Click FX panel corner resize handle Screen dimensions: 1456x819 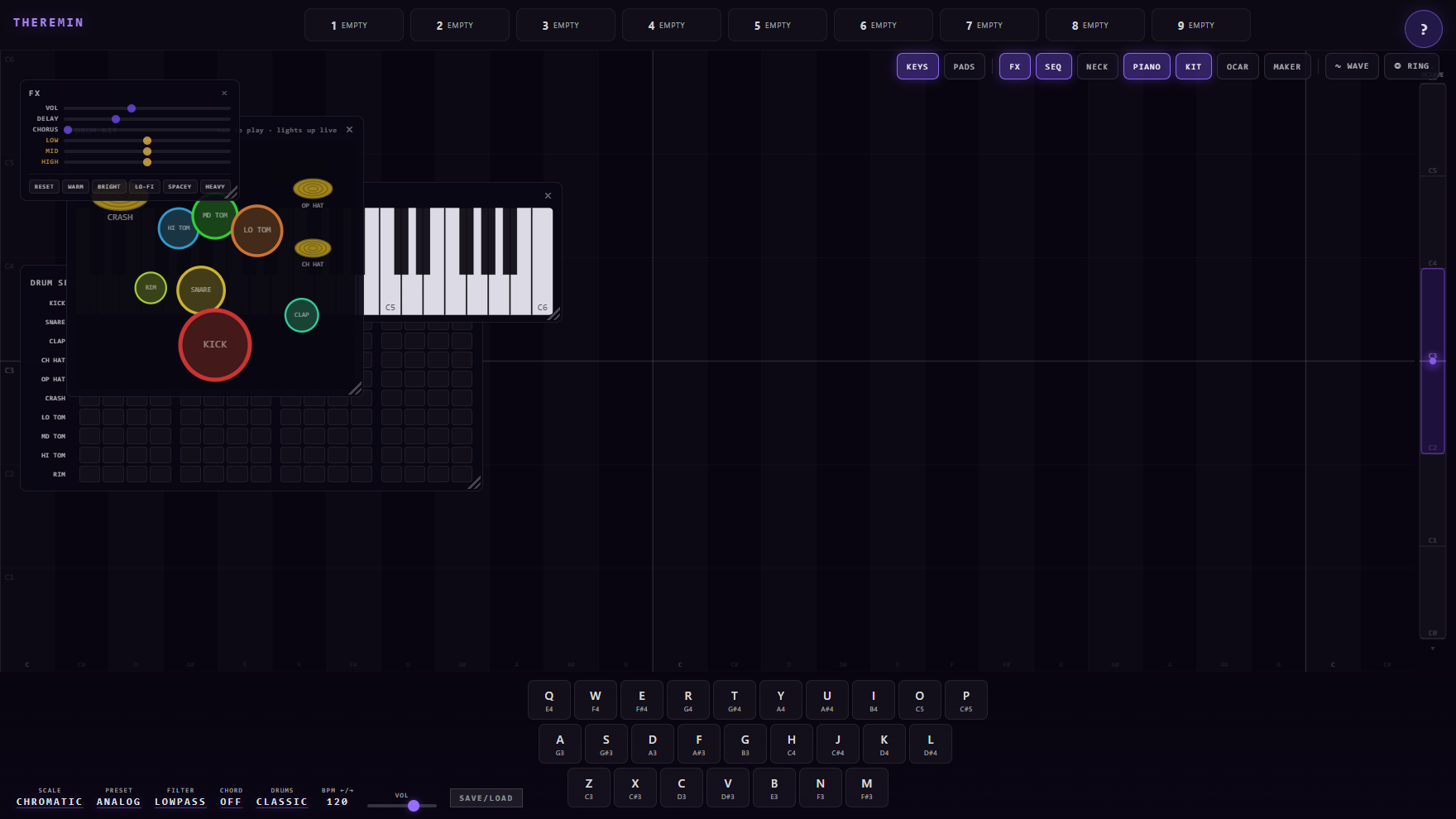[x=232, y=194]
